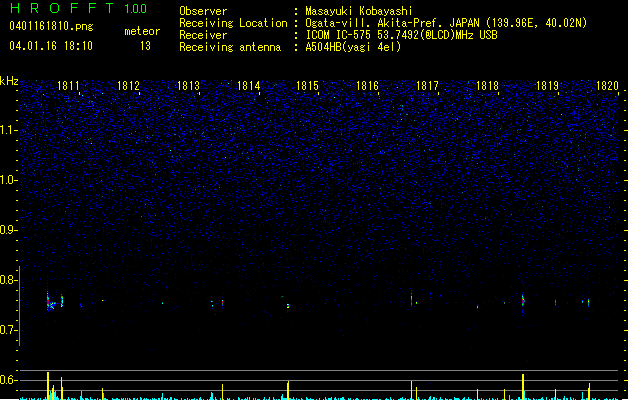
Task: Click the 1812 time axis marker
Action: pos(128,86)
